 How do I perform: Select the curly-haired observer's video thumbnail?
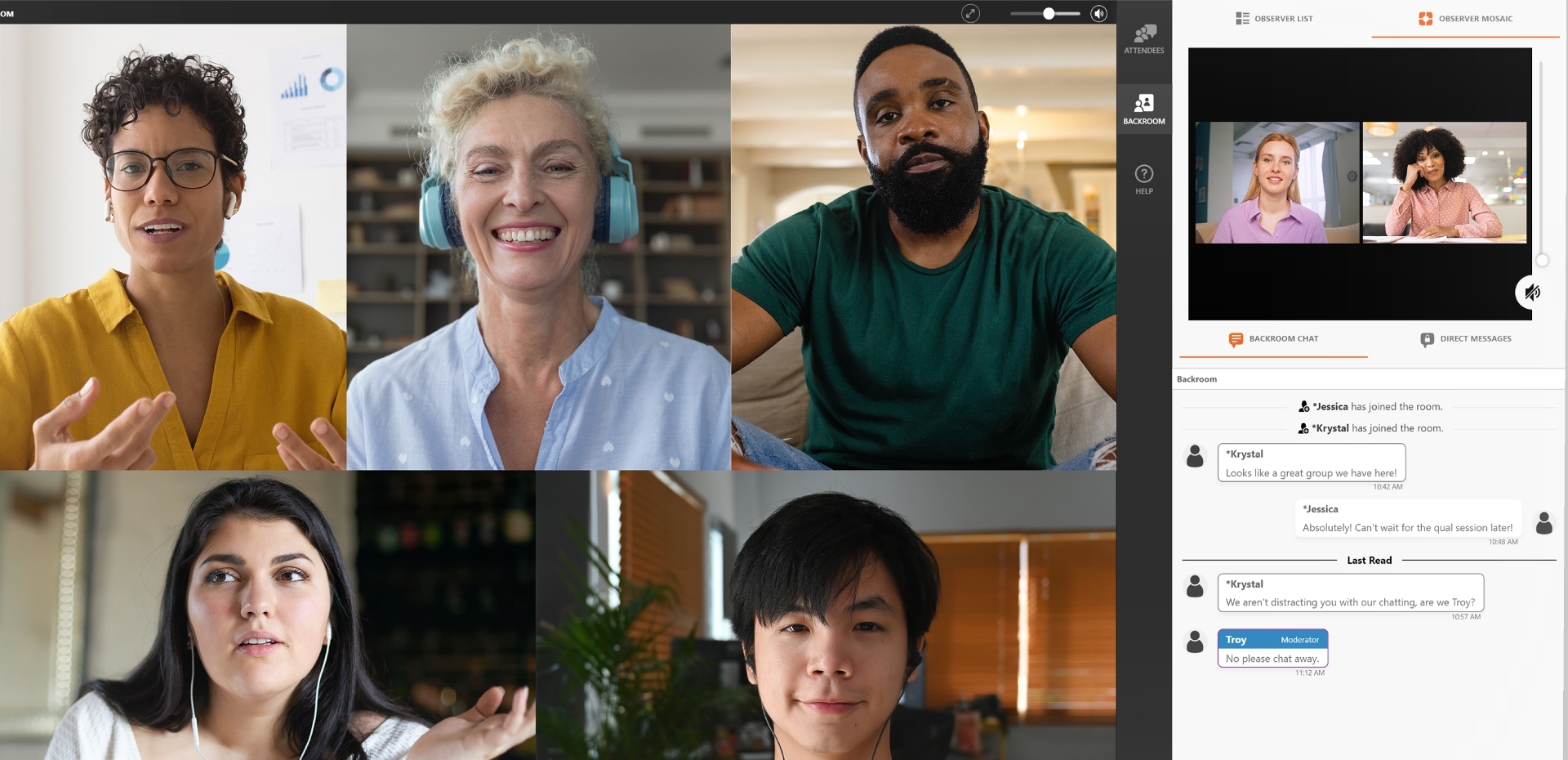[1444, 182]
